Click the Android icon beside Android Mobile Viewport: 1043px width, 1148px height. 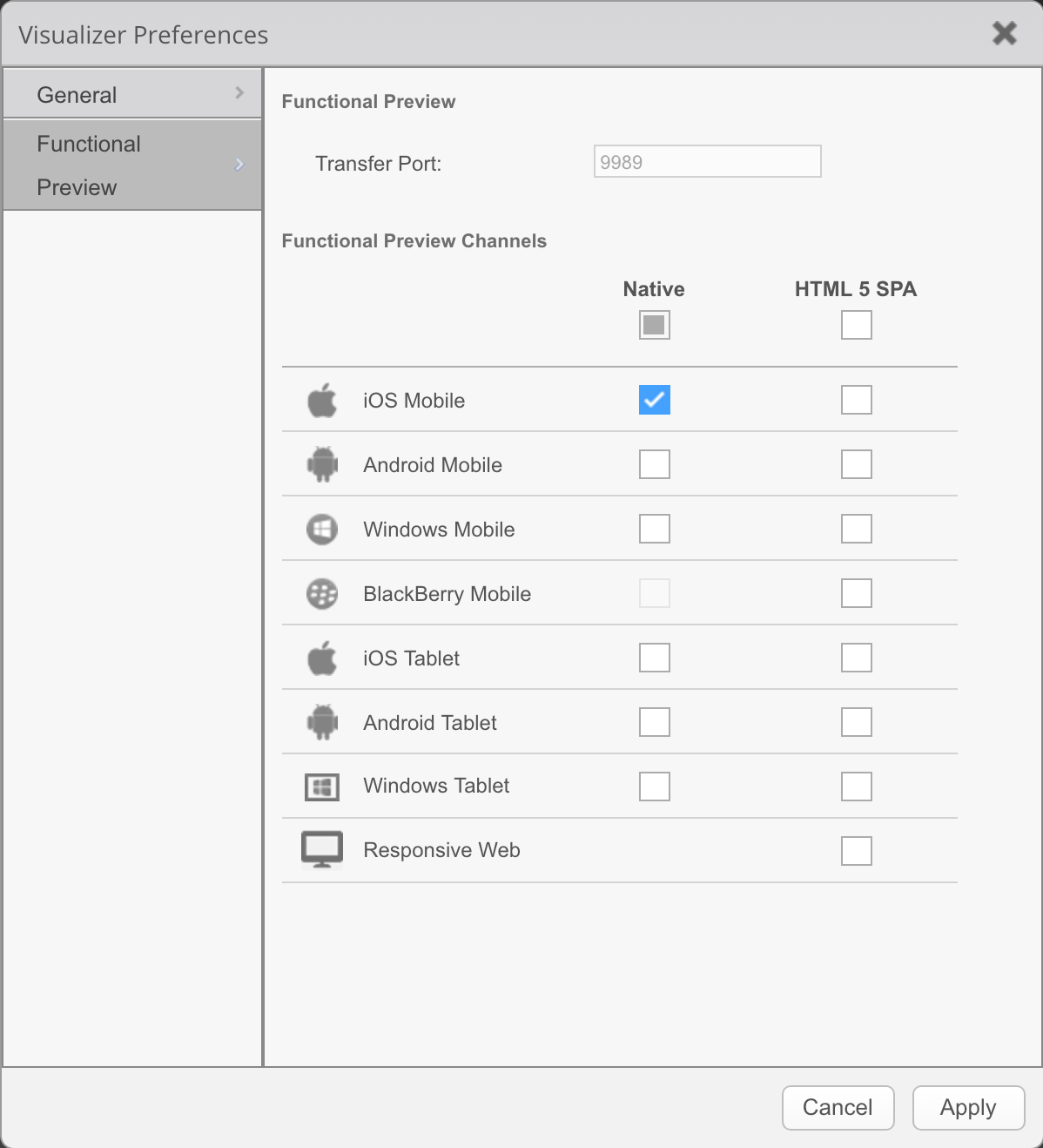[322, 464]
